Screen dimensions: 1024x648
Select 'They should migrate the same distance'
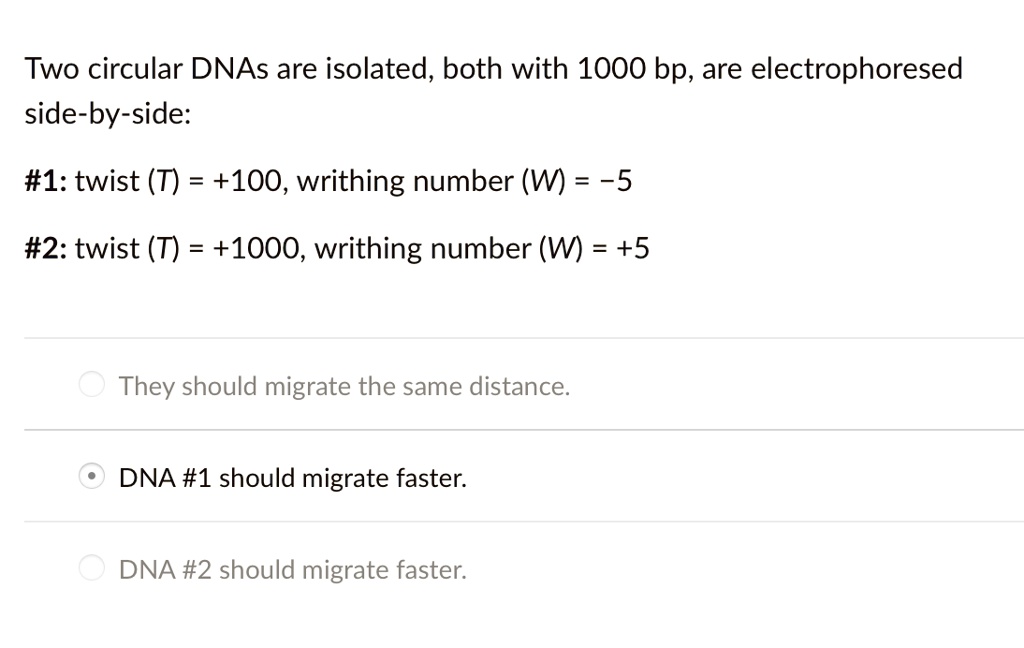point(91,384)
